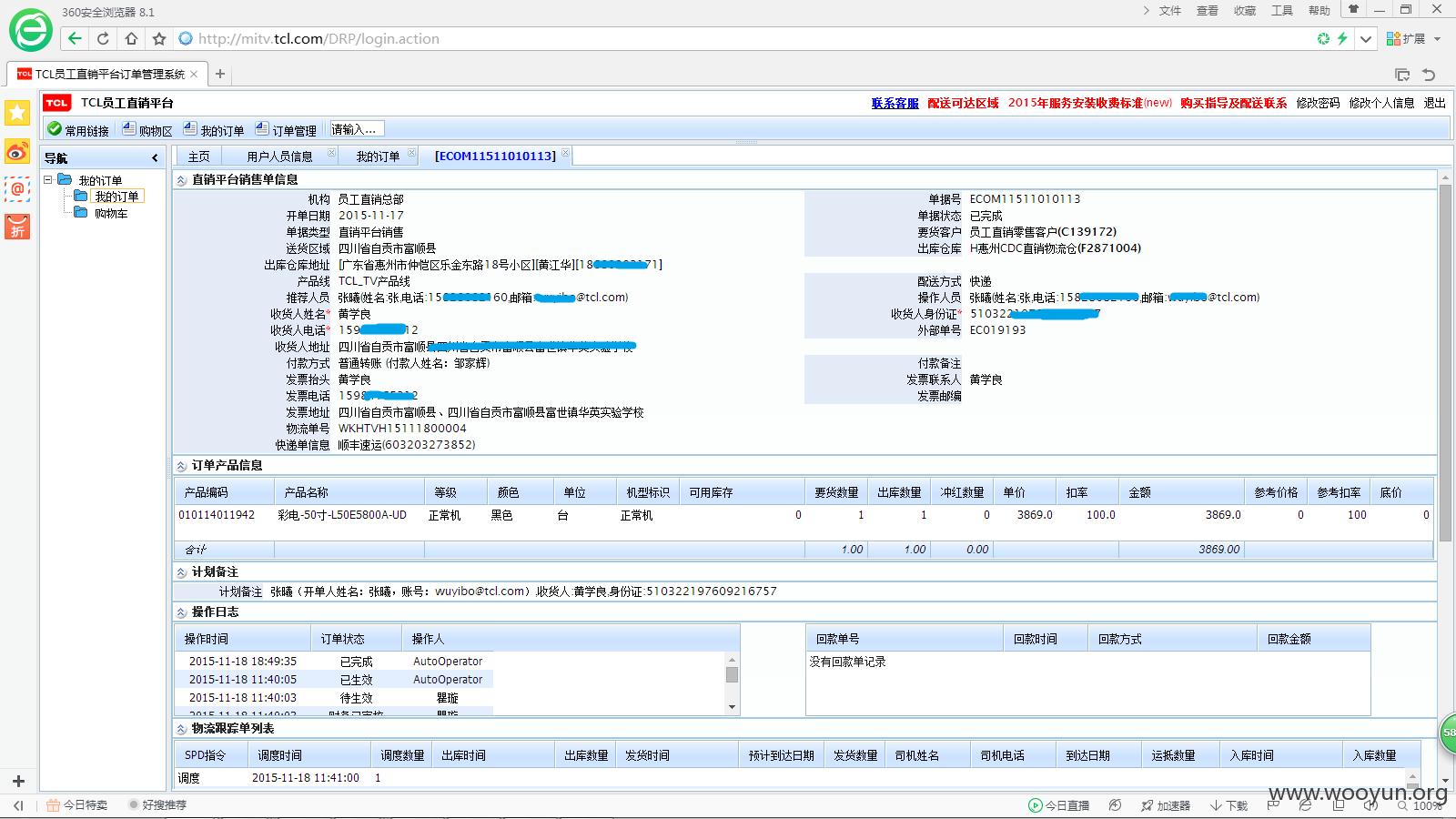Click the TCL logo in the page header
Image resolution: width=1456 pixels, height=819 pixels.
[56, 103]
